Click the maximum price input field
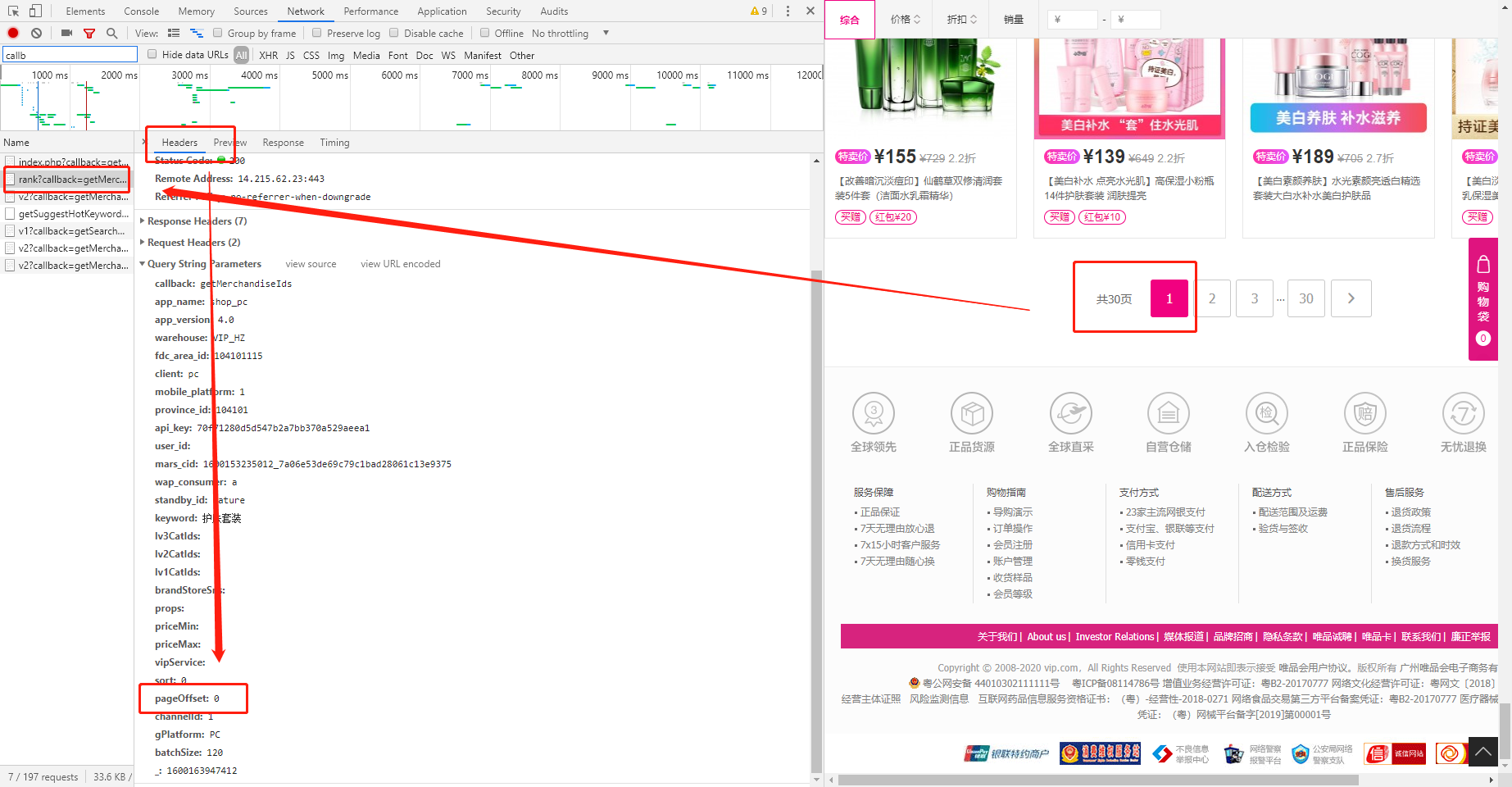Screen dimensions: 1512x787 pos(1136,19)
